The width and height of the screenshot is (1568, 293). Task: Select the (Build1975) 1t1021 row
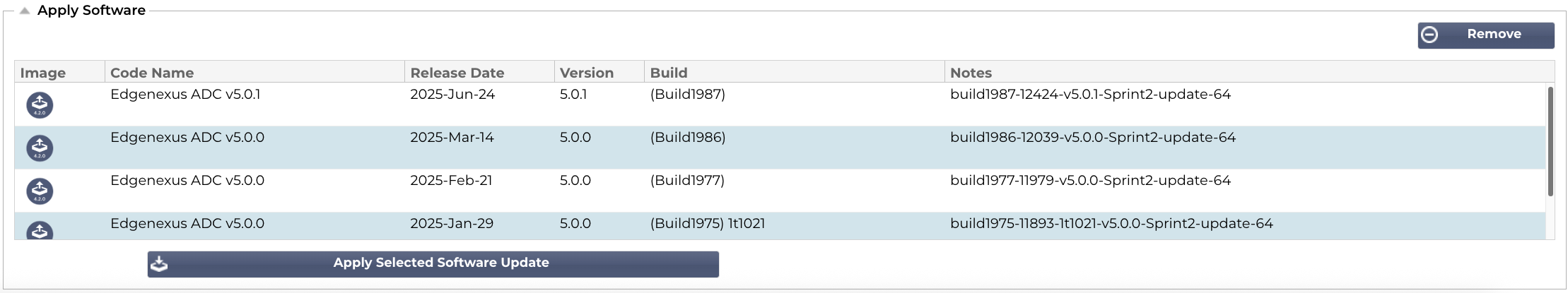780,226
